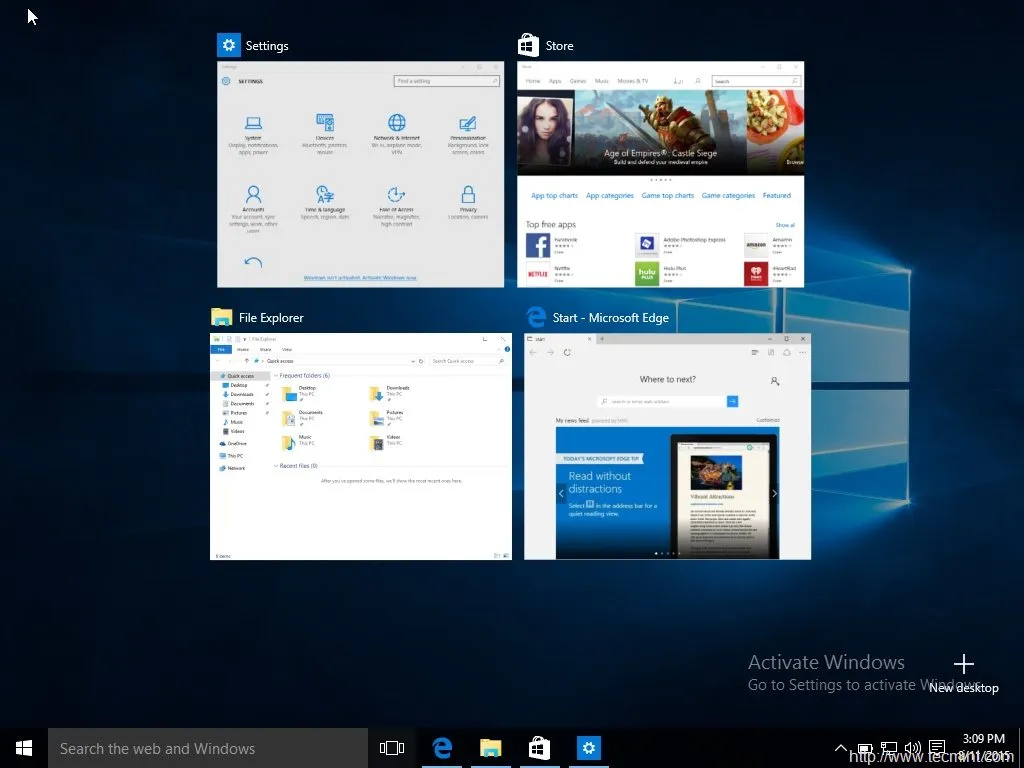The image size is (1024, 768).
Task: Click the Store icon on the taskbar
Action: point(539,748)
